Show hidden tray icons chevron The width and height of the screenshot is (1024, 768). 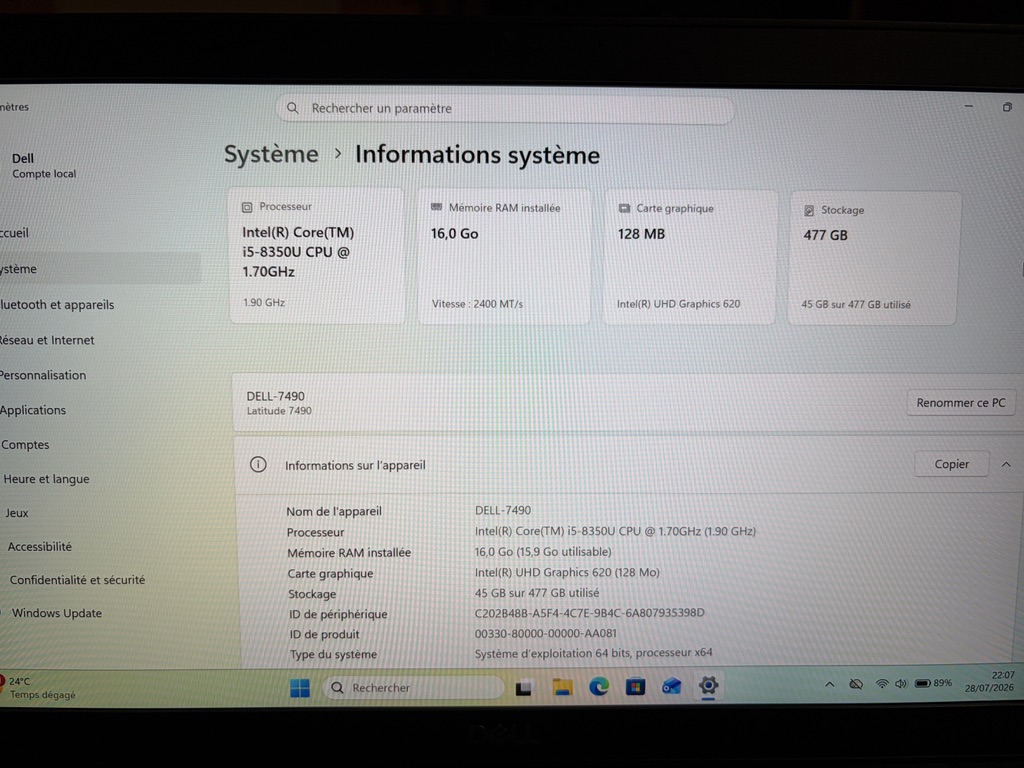tap(829, 684)
